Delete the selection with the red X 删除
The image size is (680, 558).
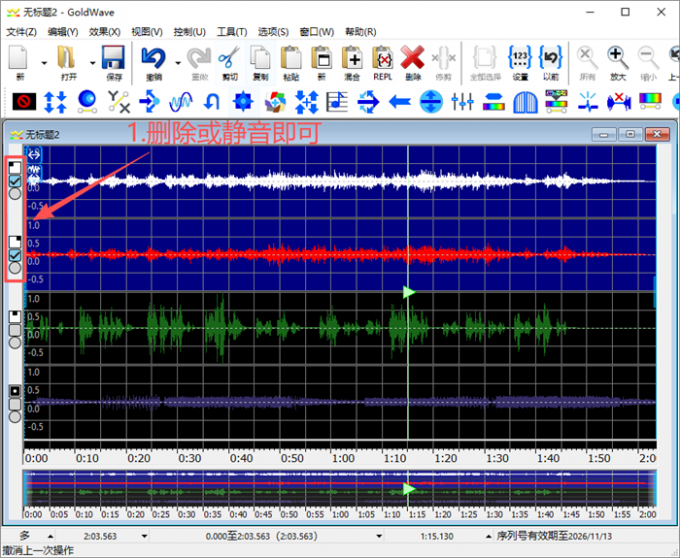pos(412,62)
